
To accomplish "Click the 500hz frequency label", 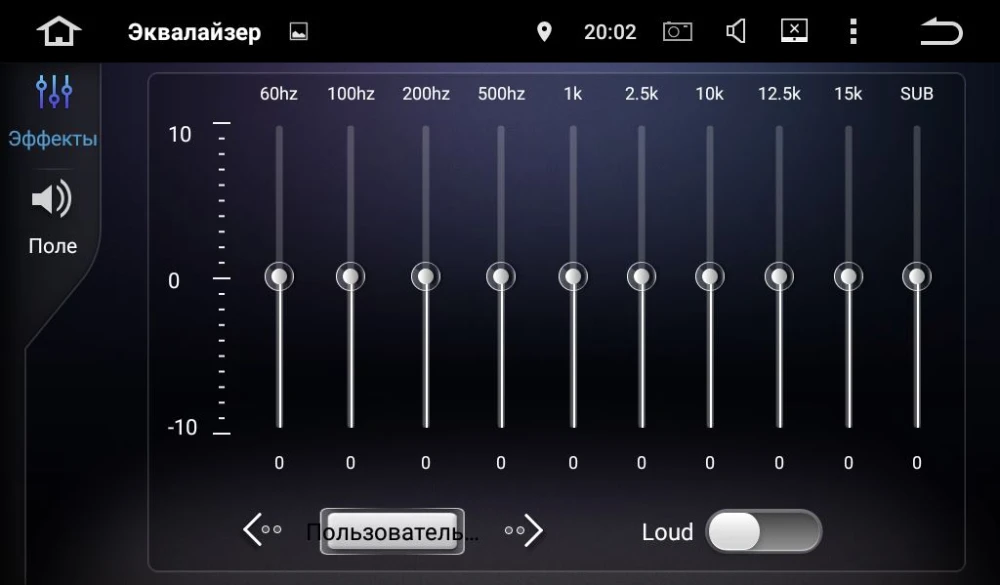I will pos(501,94).
